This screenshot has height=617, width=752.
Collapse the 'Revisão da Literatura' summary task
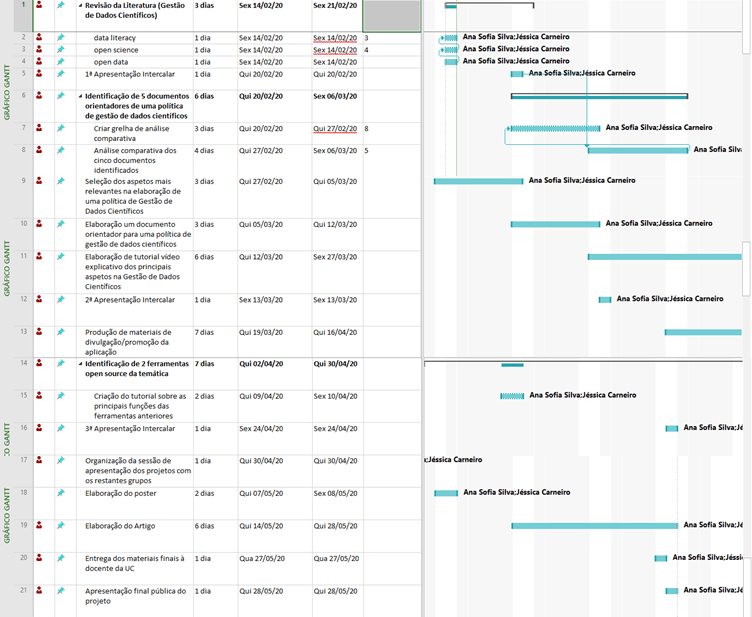click(81, 5)
